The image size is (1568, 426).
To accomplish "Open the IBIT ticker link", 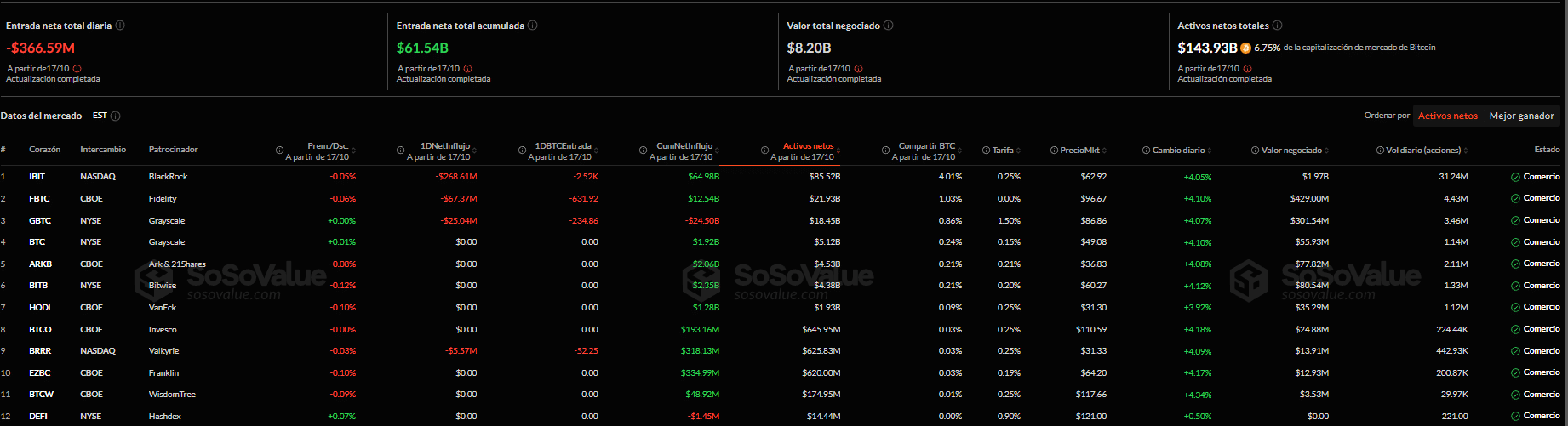I will (x=37, y=177).
